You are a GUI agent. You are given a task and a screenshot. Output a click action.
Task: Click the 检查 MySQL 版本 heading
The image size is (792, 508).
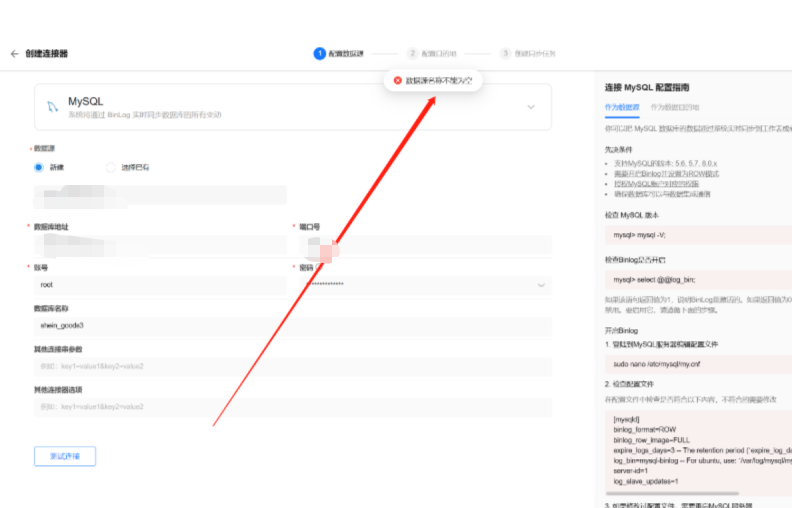[631, 215]
